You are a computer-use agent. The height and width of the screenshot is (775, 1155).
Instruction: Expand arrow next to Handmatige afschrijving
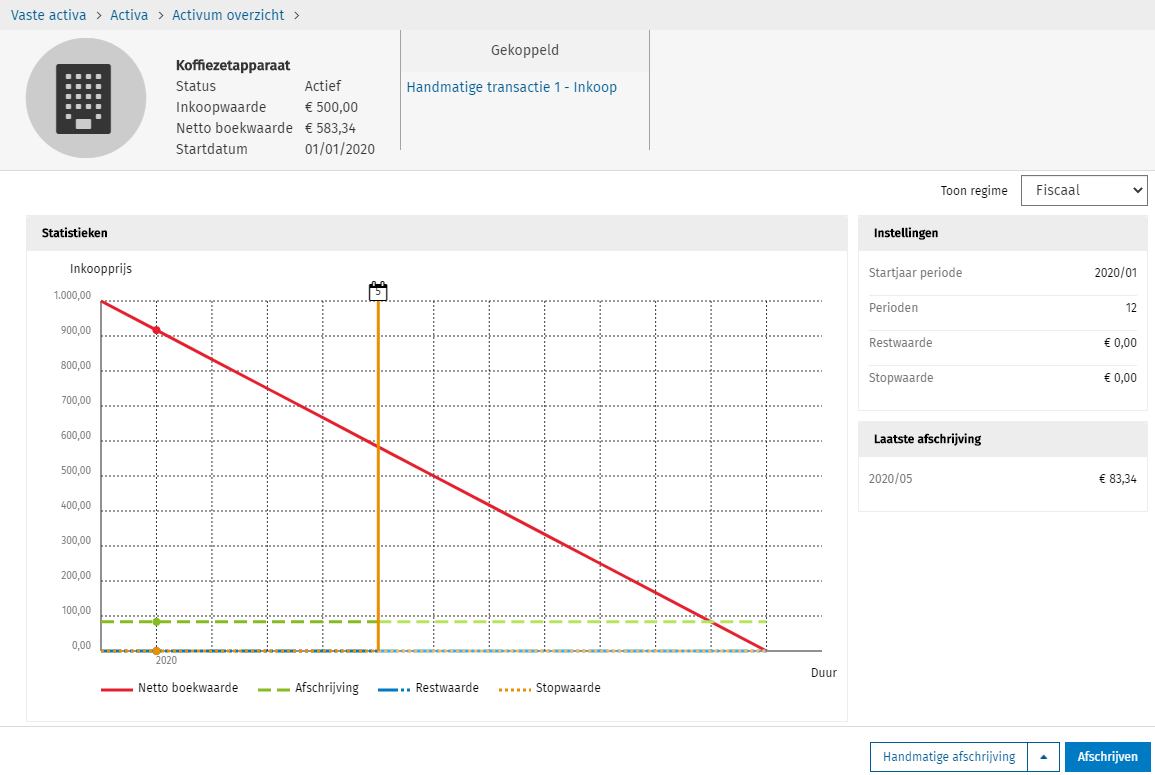click(x=1043, y=757)
